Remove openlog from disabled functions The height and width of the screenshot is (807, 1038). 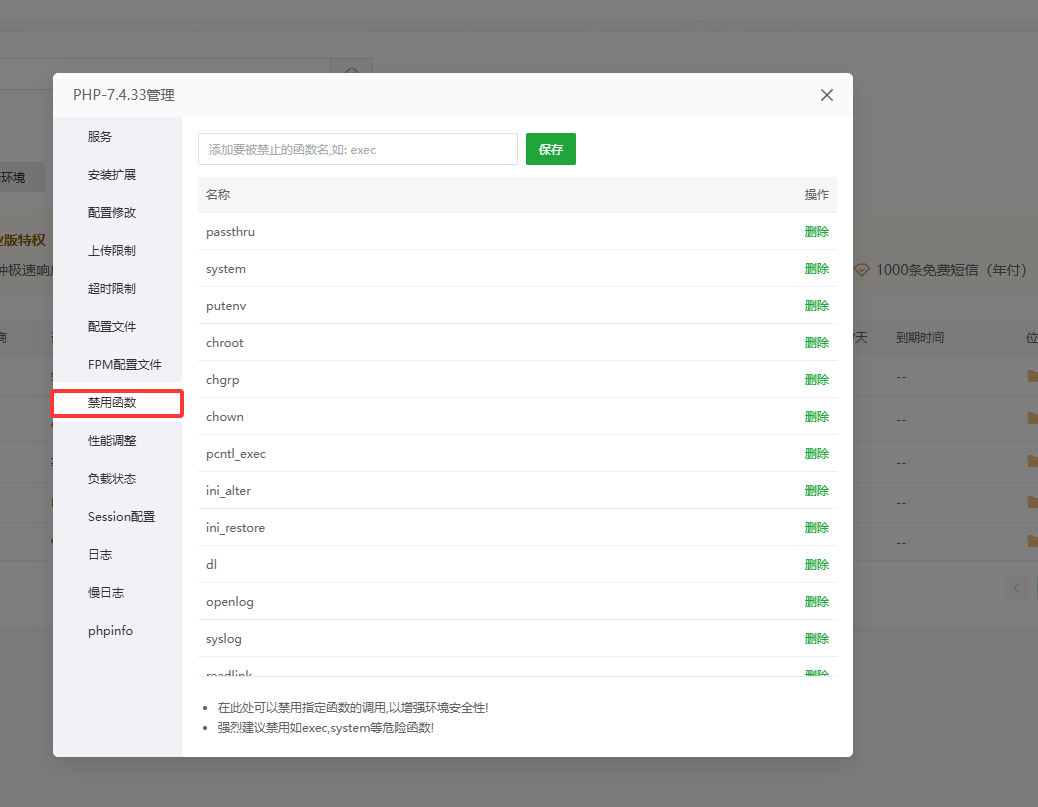click(816, 602)
